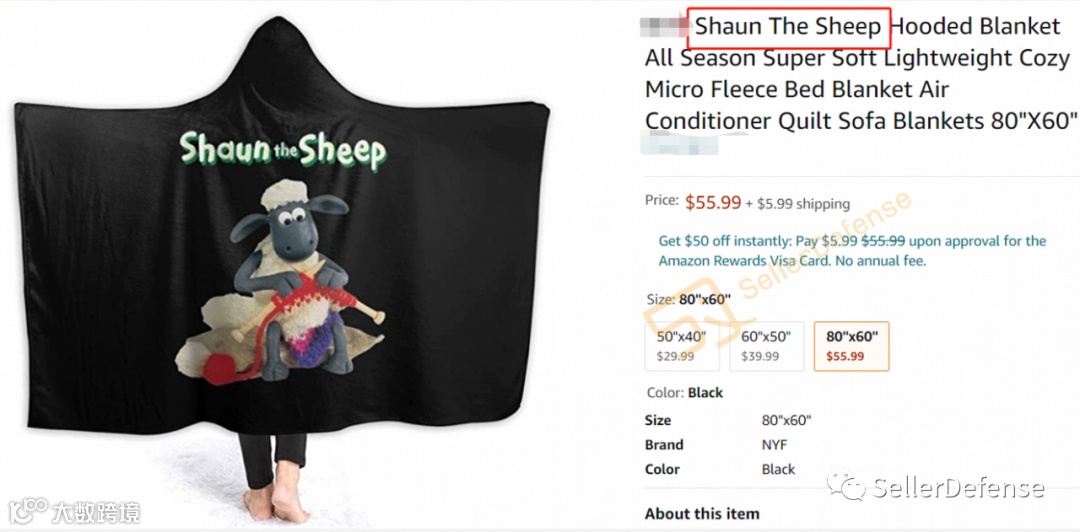Click the $55.99 price
The width and height of the screenshot is (1080, 532).
click(x=714, y=202)
